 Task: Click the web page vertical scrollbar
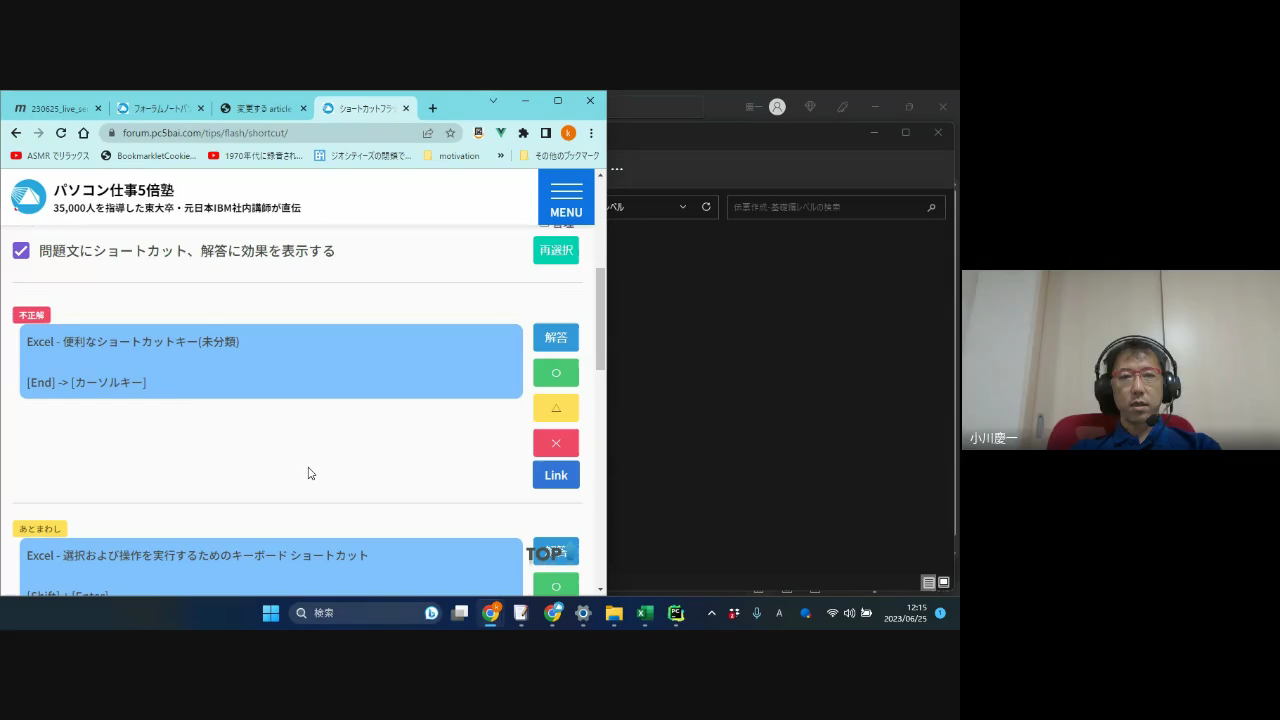600,320
